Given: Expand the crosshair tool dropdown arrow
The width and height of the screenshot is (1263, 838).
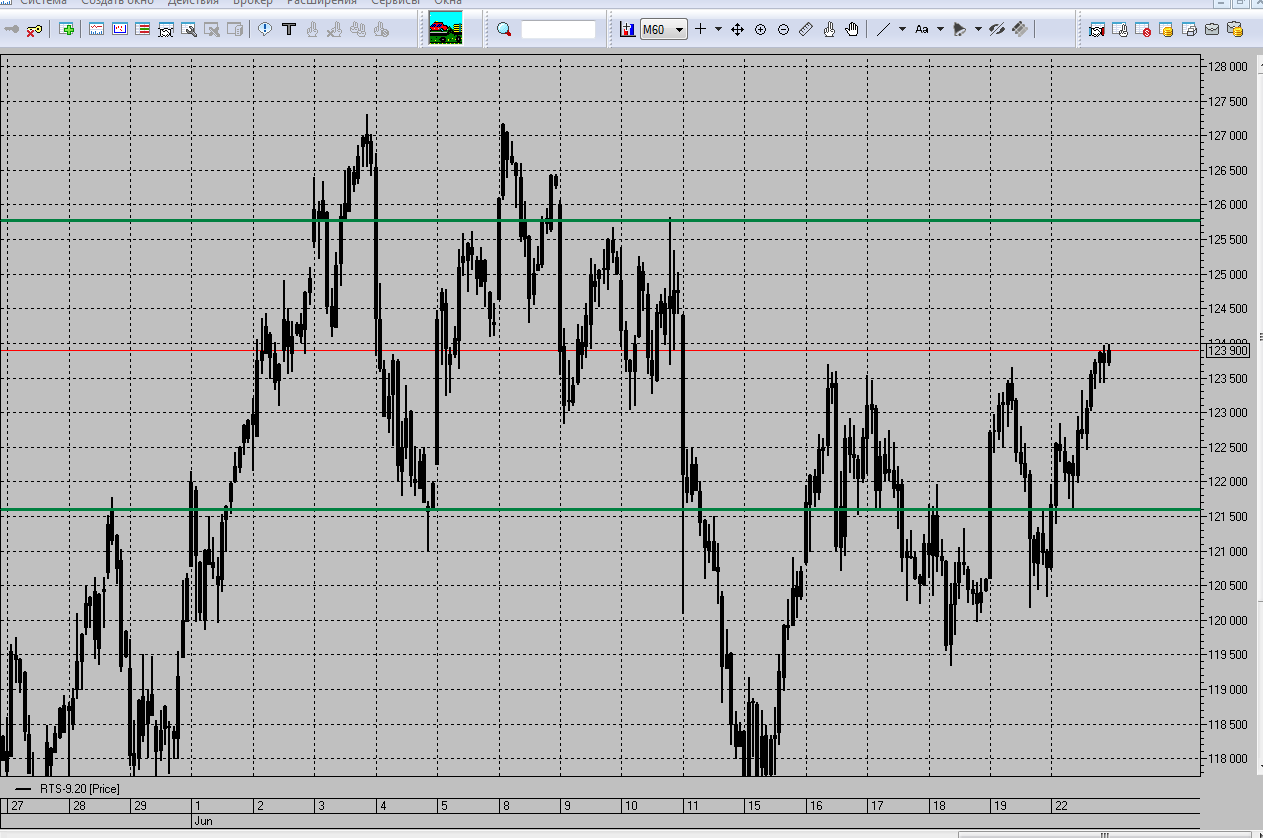Looking at the screenshot, I should [718, 30].
